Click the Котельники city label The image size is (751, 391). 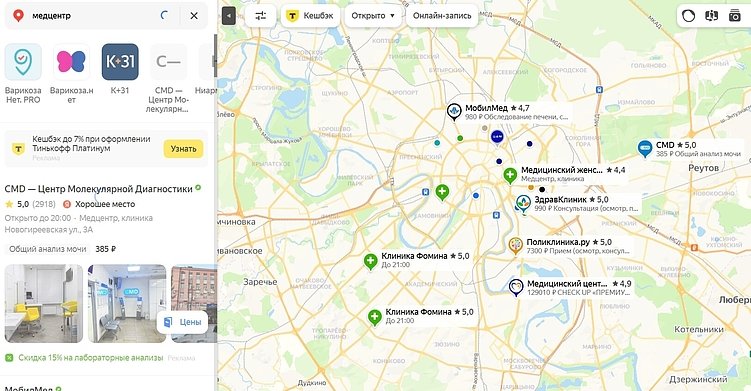(698, 330)
